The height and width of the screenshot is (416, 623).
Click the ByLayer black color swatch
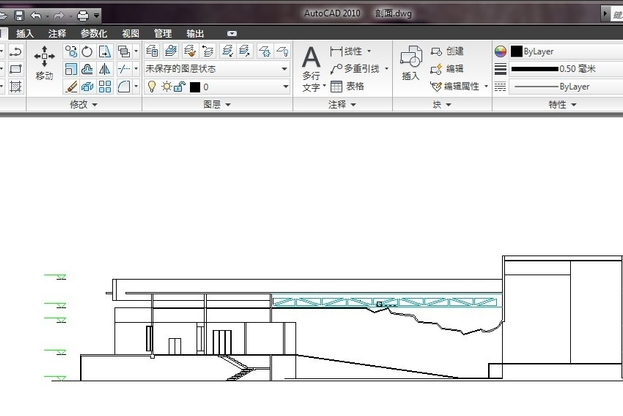(516, 51)
